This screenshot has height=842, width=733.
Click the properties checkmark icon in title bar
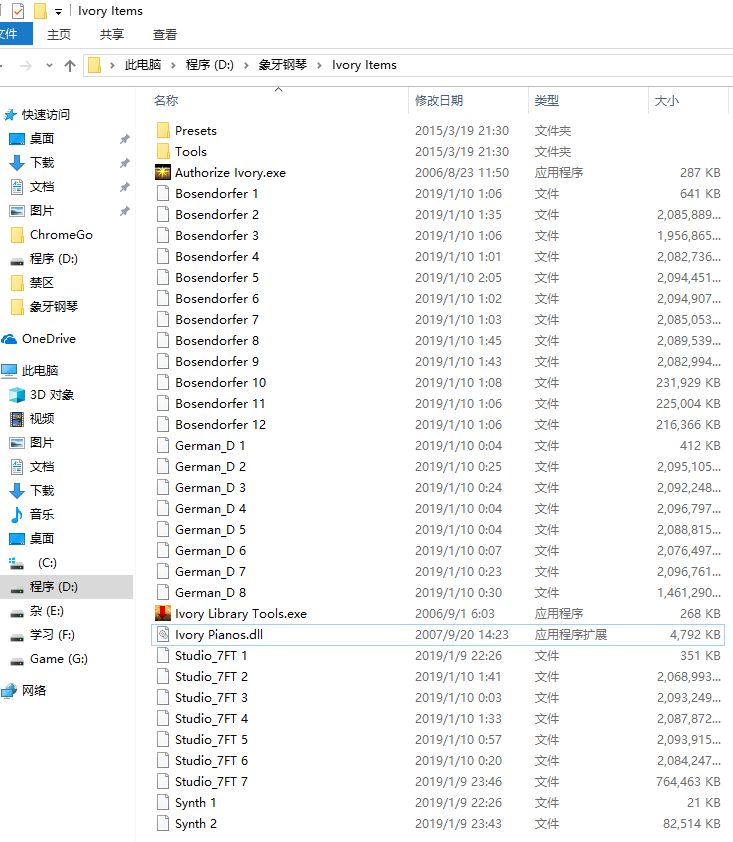[x=18, y=11]
